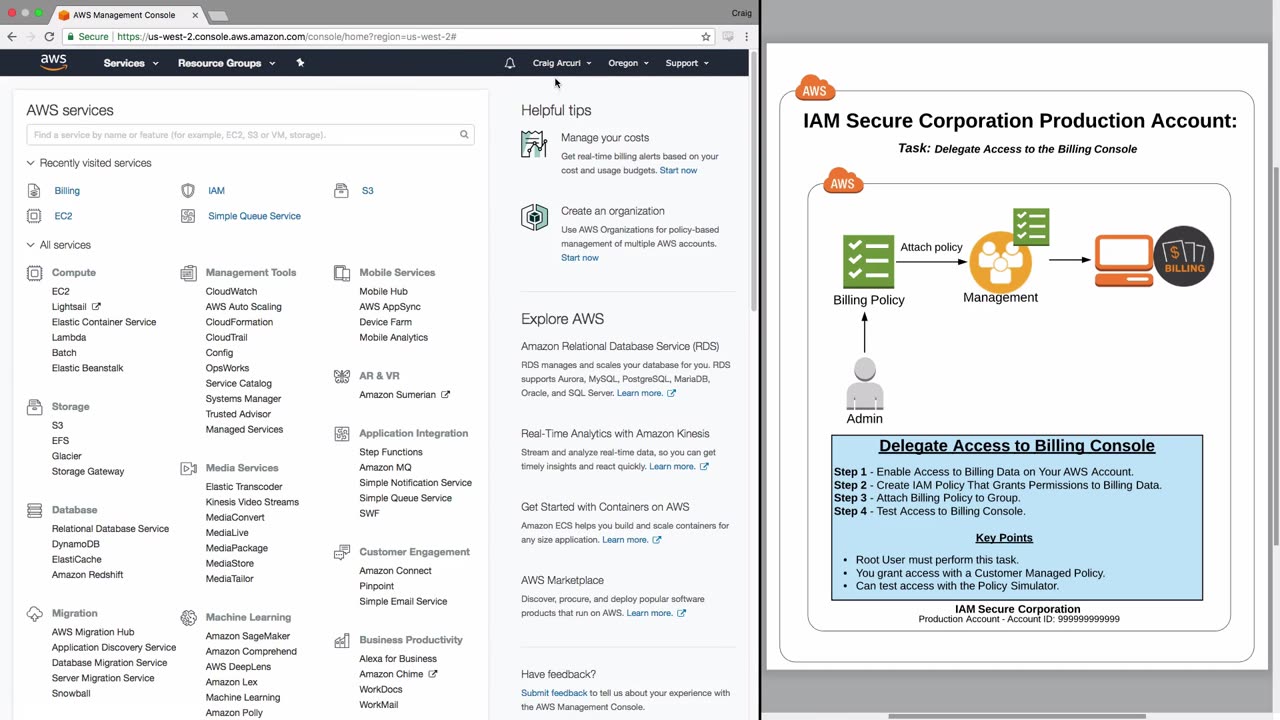Image resolution: width=1280 pixels, height=720 pixels.
Task: Open Lightsail external link under Compute
Action: pyautogui.click(x=76, y=307)
